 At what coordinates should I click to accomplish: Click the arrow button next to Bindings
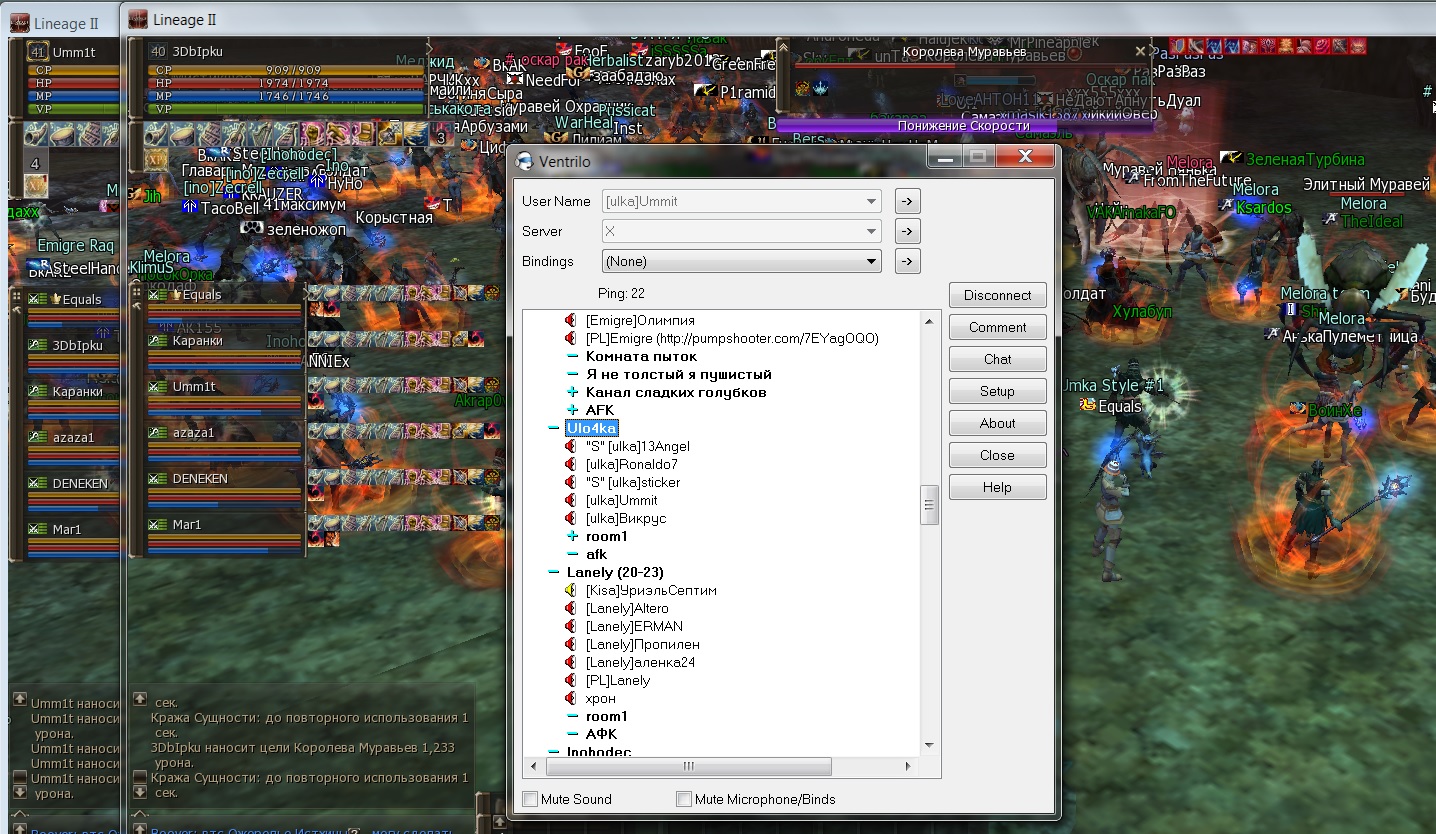(906, 261)
